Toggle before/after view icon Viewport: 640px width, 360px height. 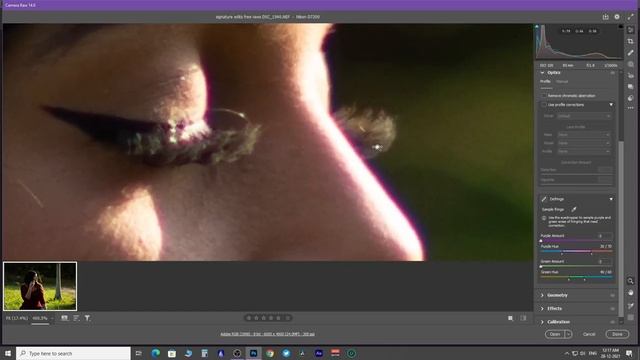click(x=523, y=318)
